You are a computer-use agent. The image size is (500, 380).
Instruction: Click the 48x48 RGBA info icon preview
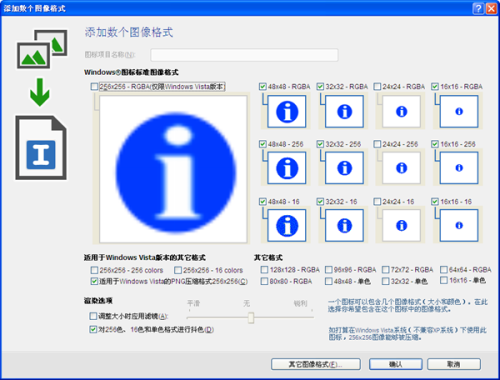287,111
